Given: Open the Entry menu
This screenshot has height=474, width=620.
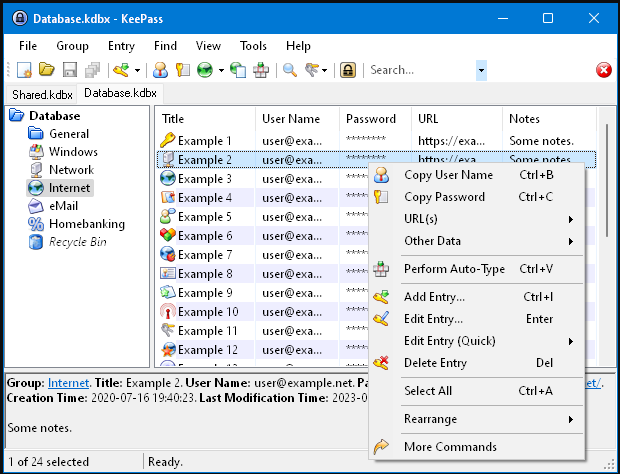Looking at the screenshot, I should click(x=121, y=46).
